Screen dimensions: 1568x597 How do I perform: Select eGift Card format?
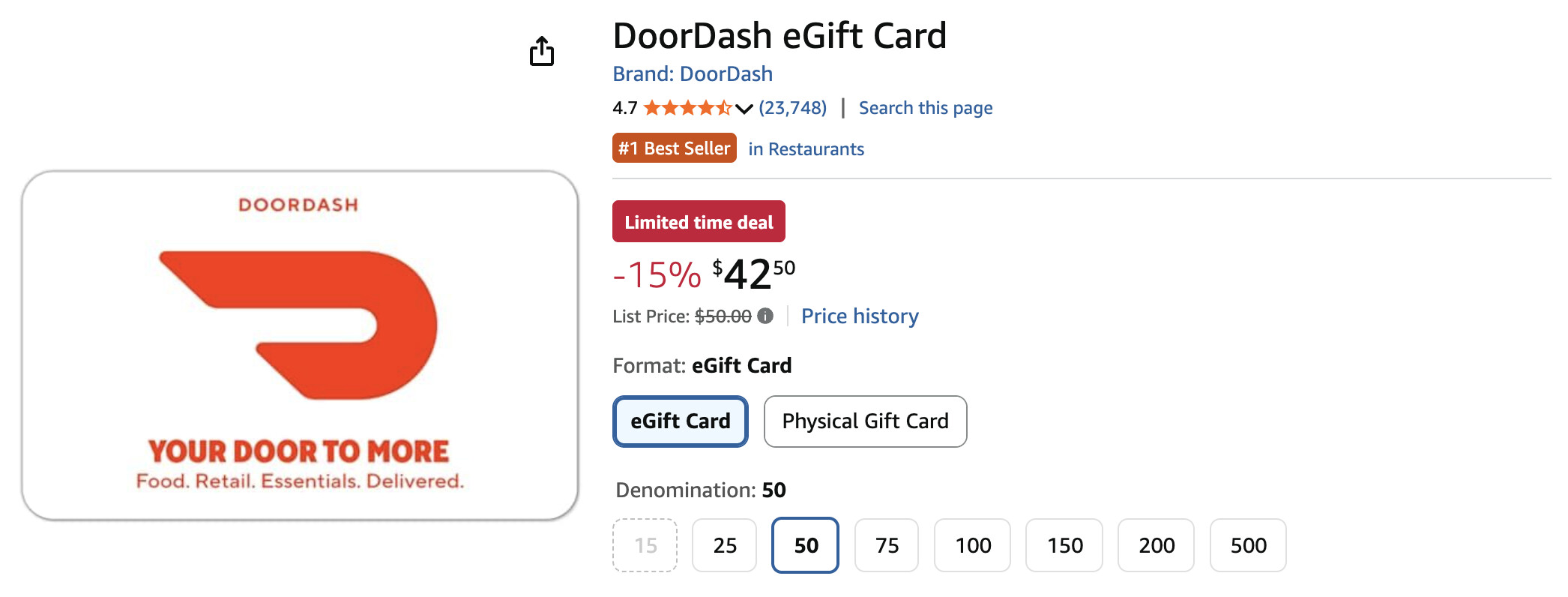680,421
